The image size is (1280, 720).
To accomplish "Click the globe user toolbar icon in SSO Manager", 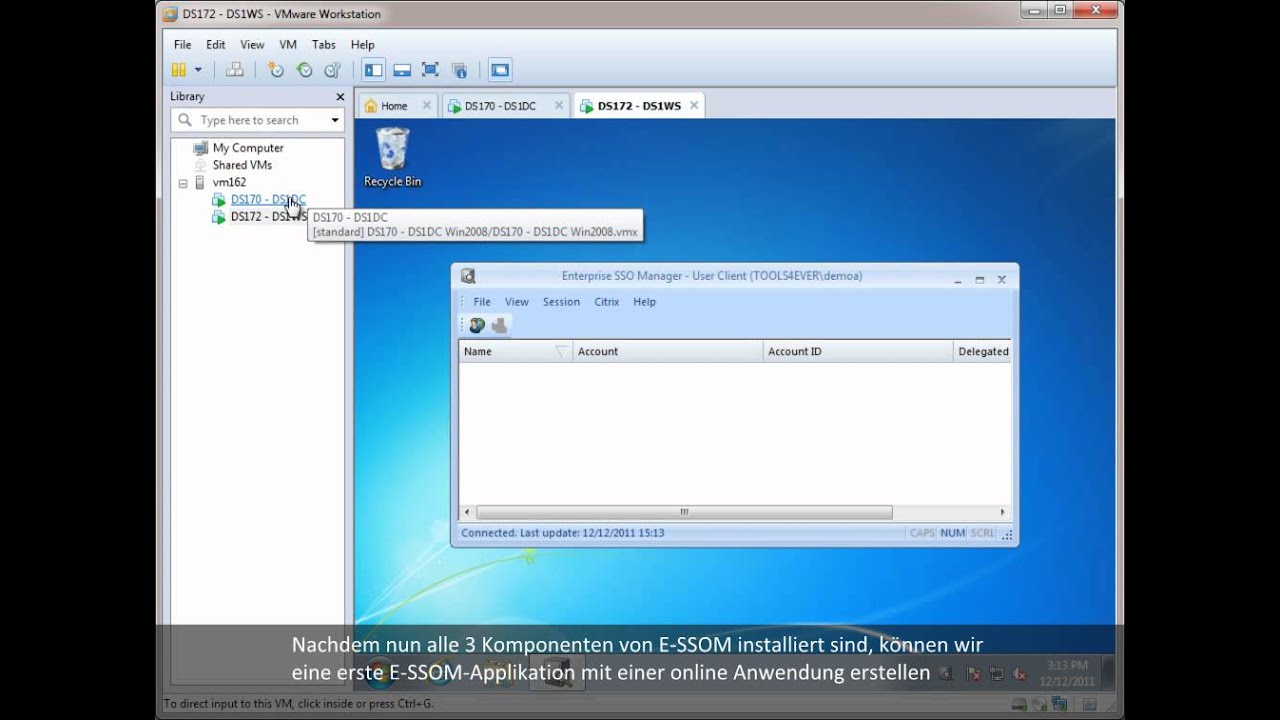I will [477, 325].
